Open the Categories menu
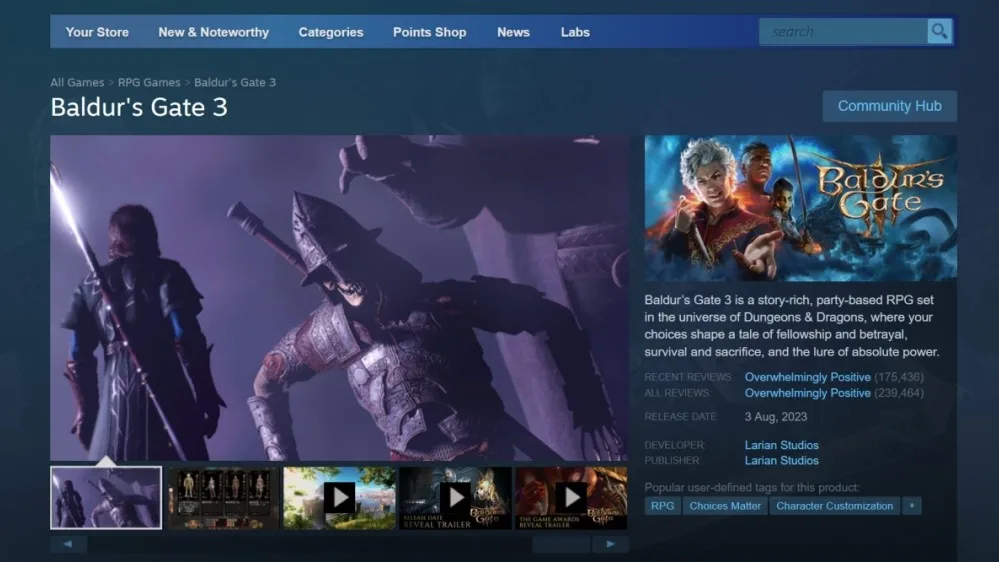Viewport: 999px width, 562px height. tap(331, 32)
